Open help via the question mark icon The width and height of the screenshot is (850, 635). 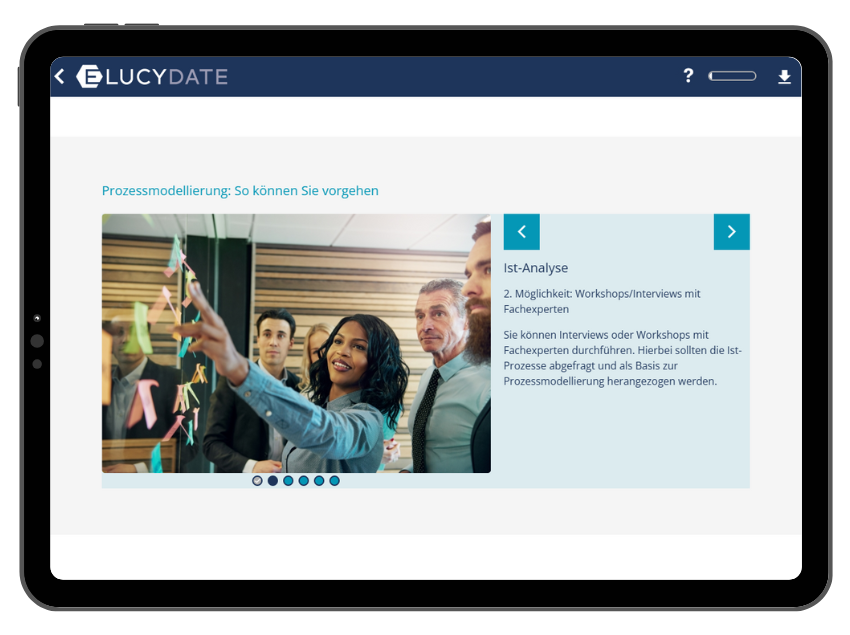(x=688, y=76)
